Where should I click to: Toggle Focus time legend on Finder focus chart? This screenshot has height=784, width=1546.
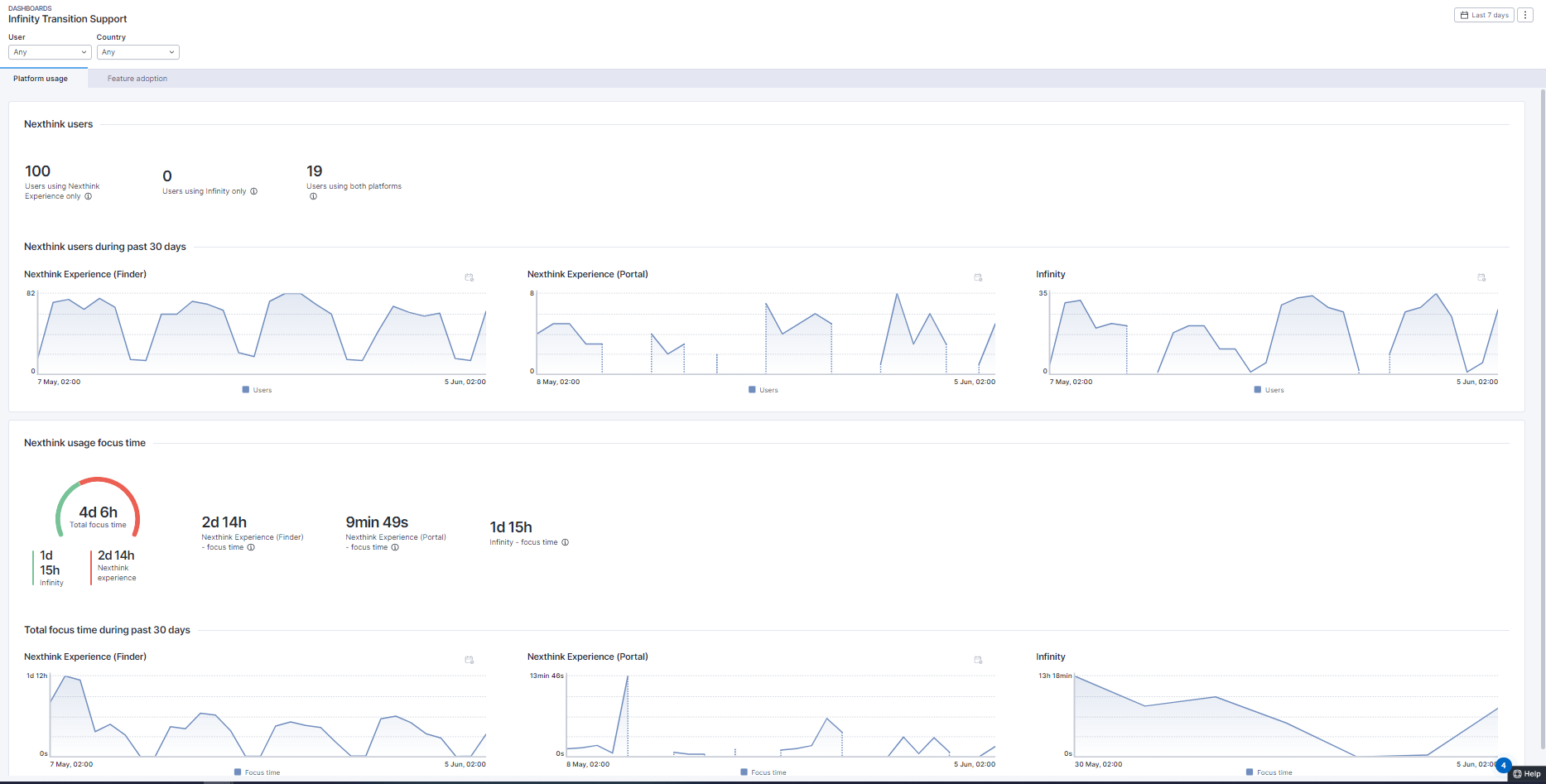(x=257, y=772)
